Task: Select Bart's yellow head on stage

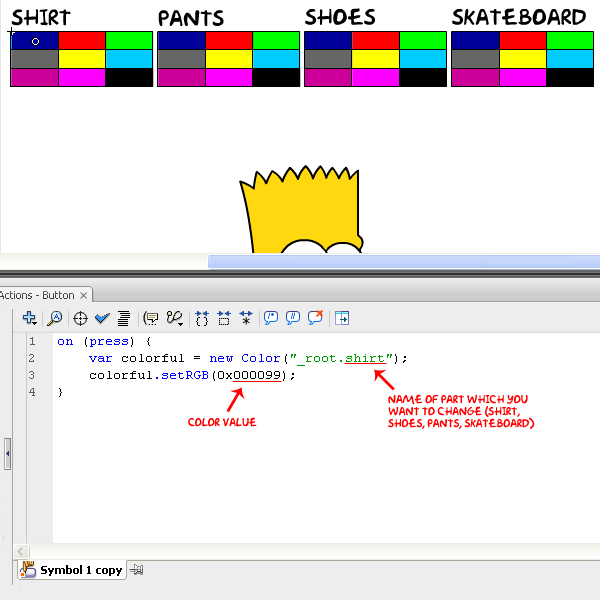Action: 301,210
